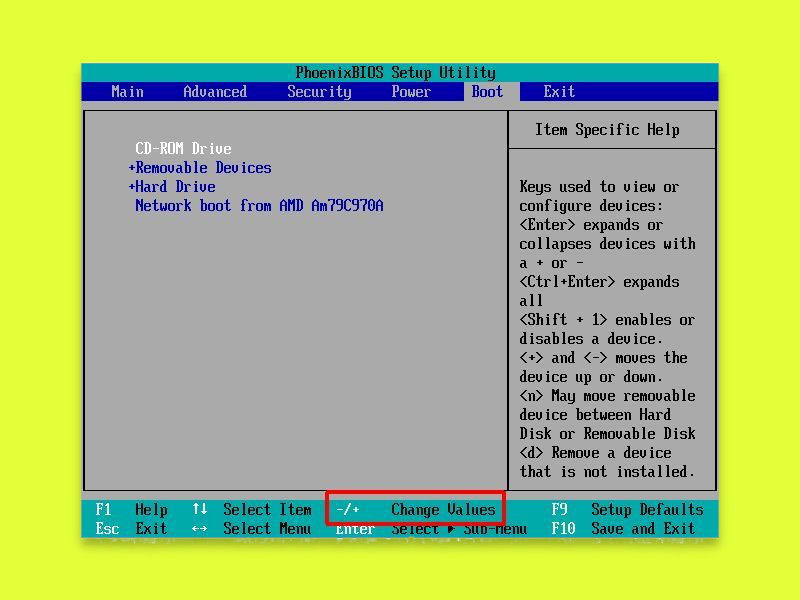
Task: Switch to the Main menu tab
Action: click(128, 92)
